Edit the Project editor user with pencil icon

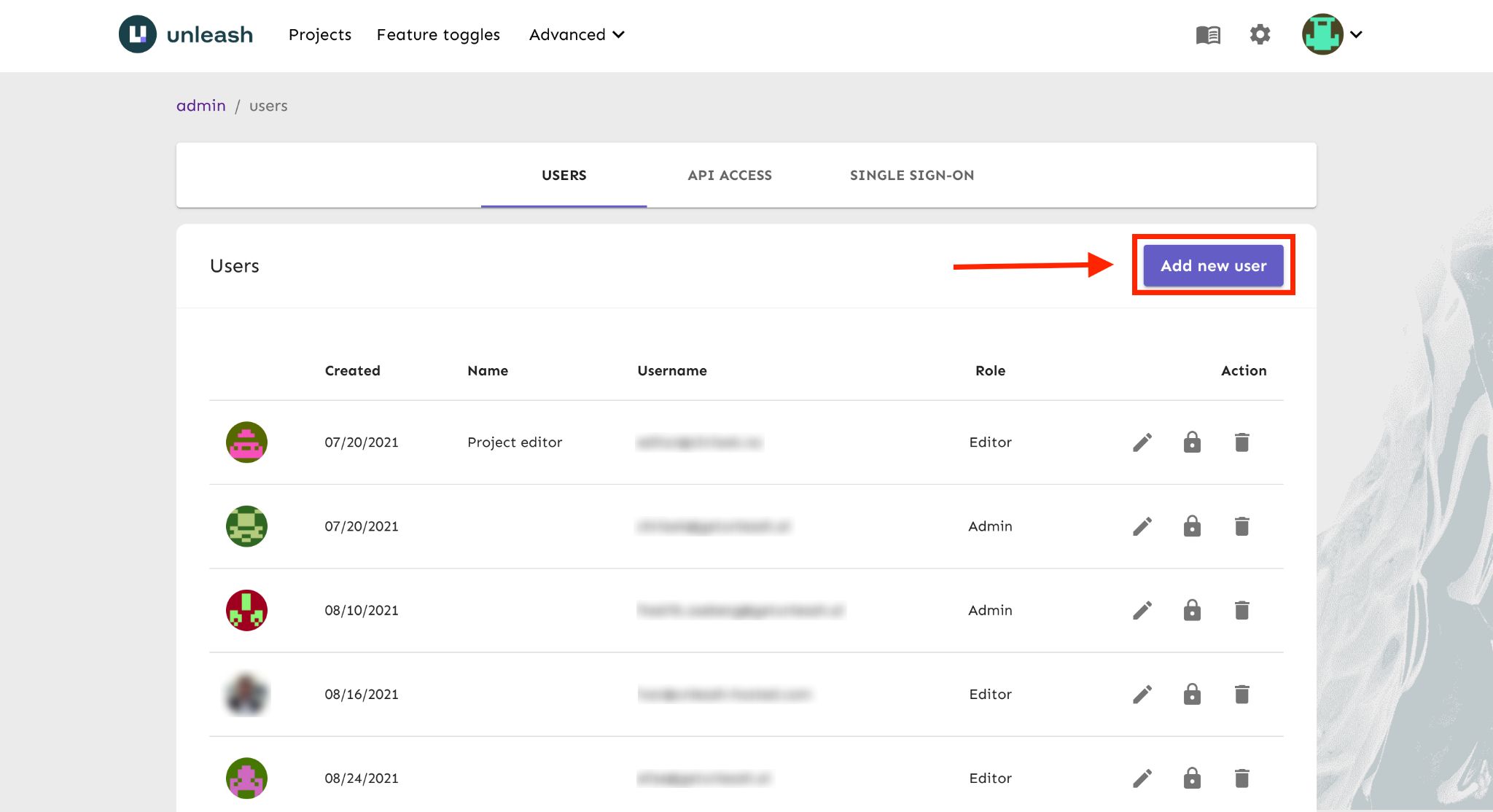pyautogui.click(x=1142, y=442)
